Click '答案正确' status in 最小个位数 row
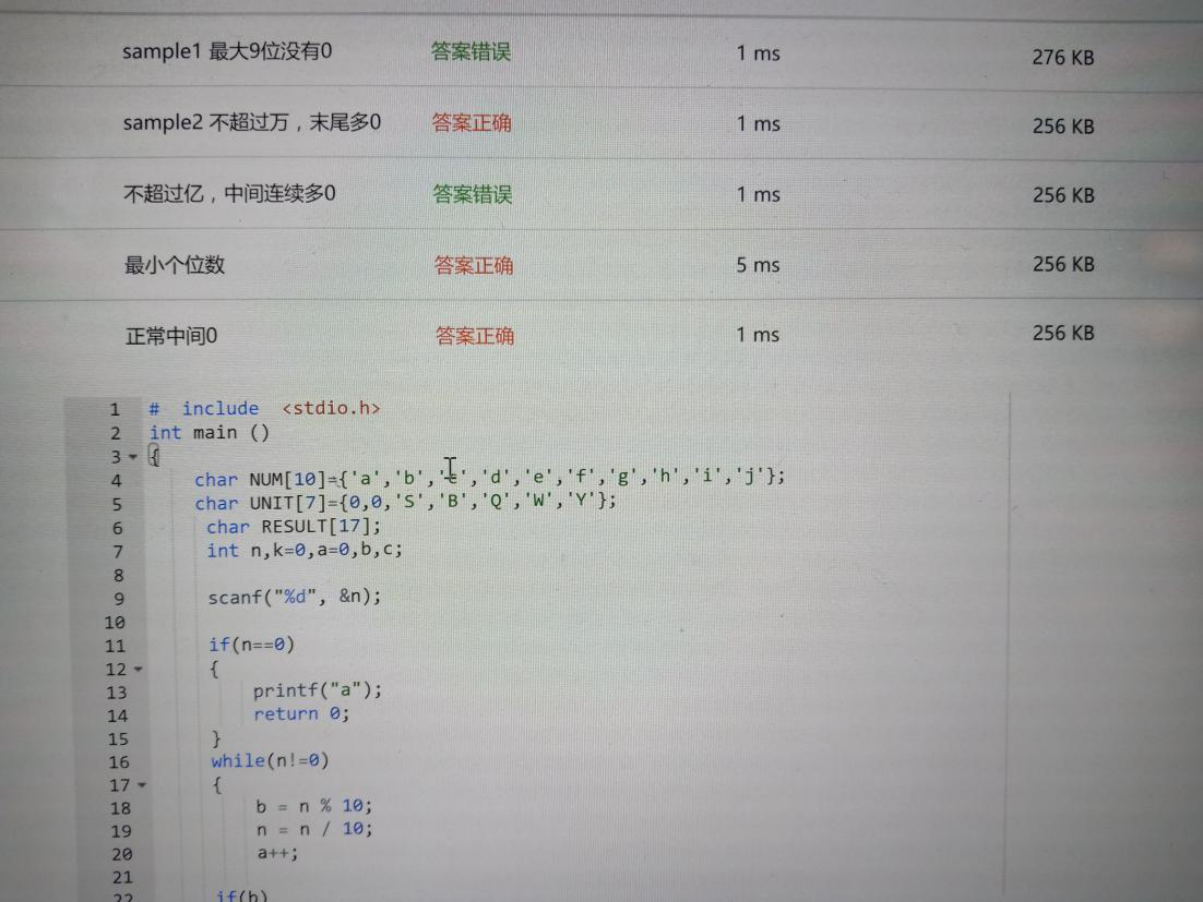The image size is (1203, 902). click(474, 265)
